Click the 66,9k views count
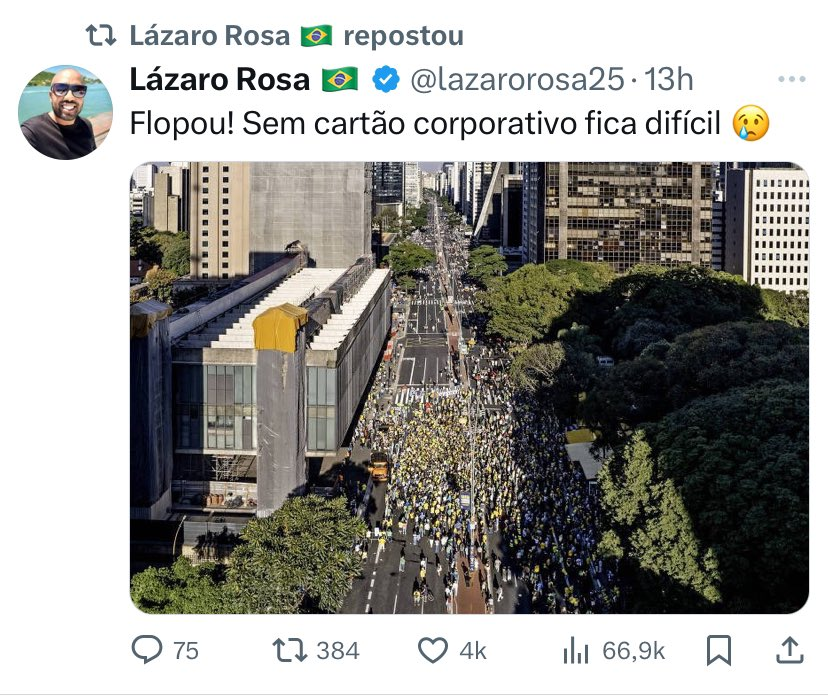 633,651
